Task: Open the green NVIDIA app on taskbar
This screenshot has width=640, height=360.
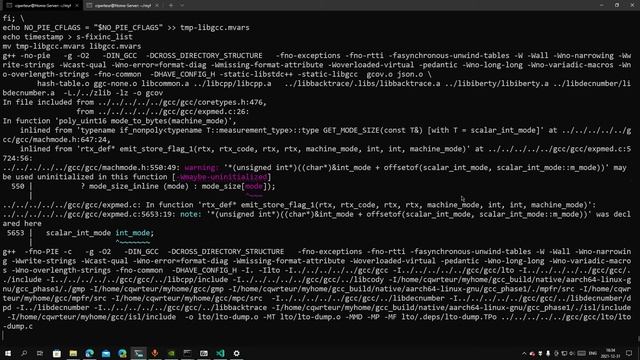Action: tap(171, 353)
